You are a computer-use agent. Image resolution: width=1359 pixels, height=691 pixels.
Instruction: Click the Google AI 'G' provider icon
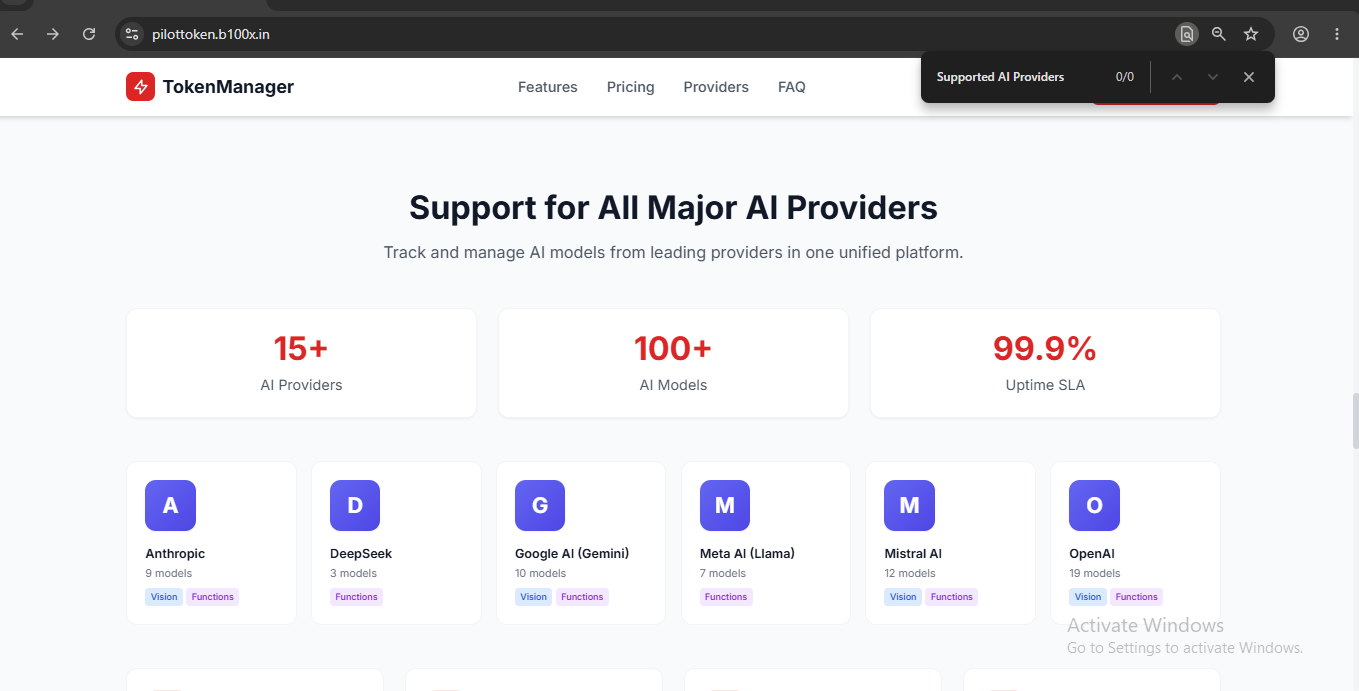coord(540,505)
